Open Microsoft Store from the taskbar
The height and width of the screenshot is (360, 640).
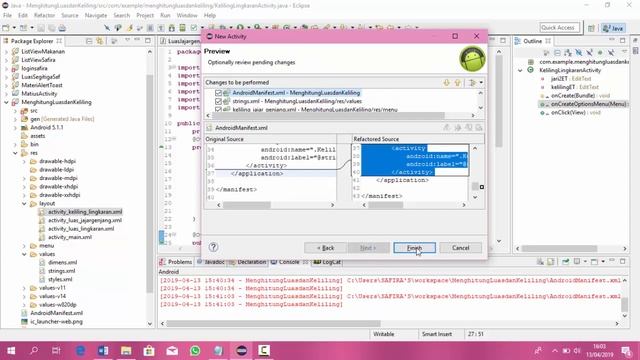pyautogui.click(x=149, y=351)
